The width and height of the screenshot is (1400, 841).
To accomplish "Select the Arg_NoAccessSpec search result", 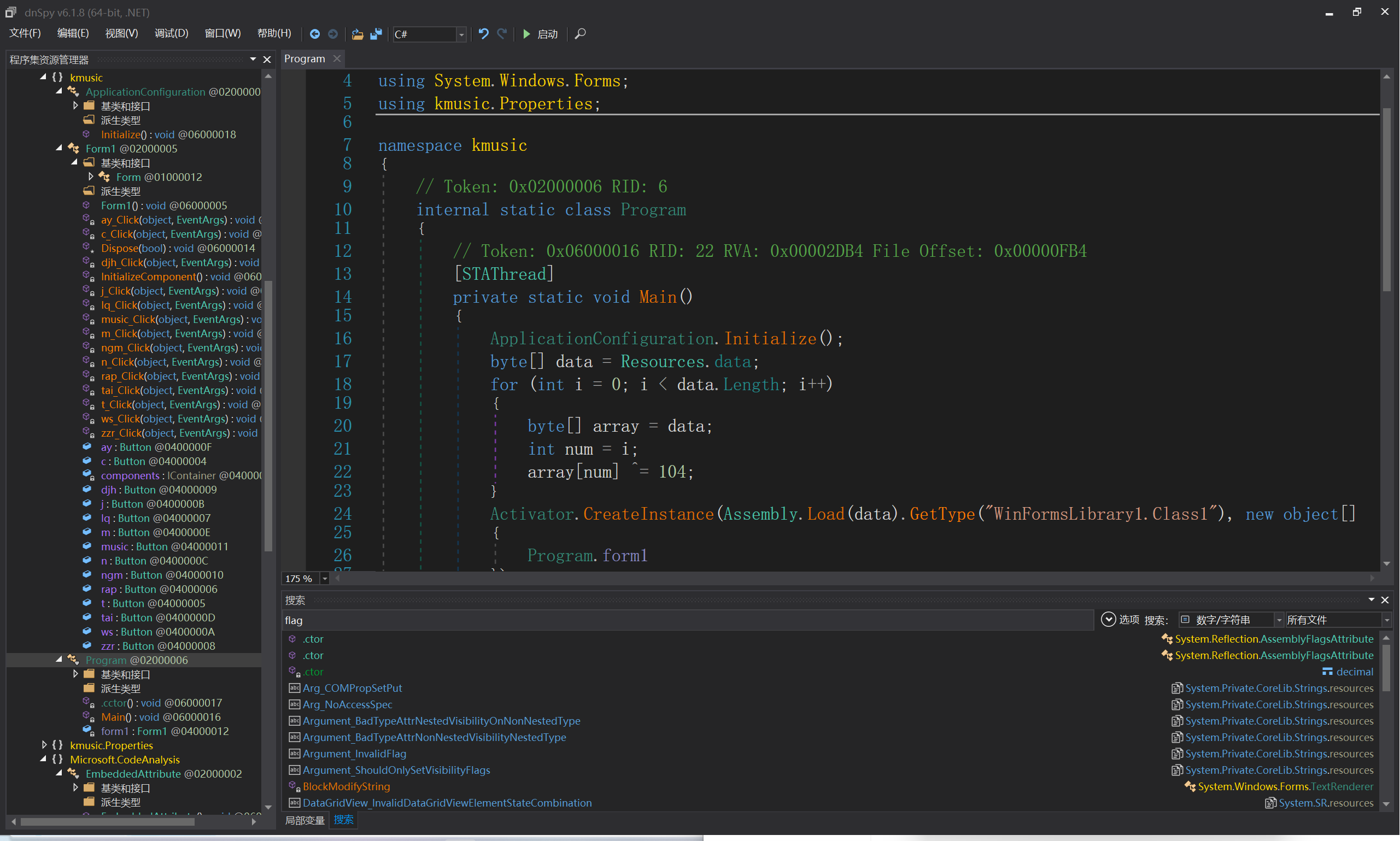I will coord(347,704).
